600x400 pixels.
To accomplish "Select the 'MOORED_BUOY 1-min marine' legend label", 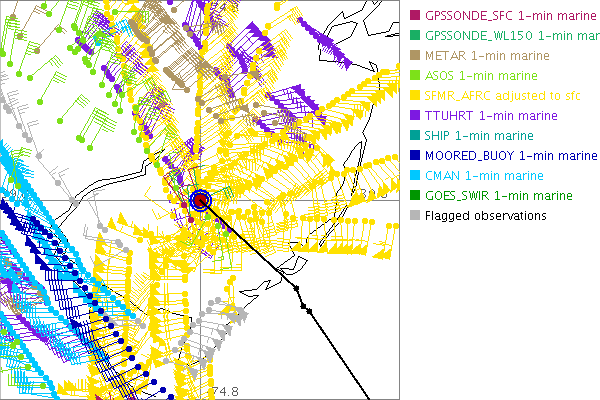I will point(510,155).
